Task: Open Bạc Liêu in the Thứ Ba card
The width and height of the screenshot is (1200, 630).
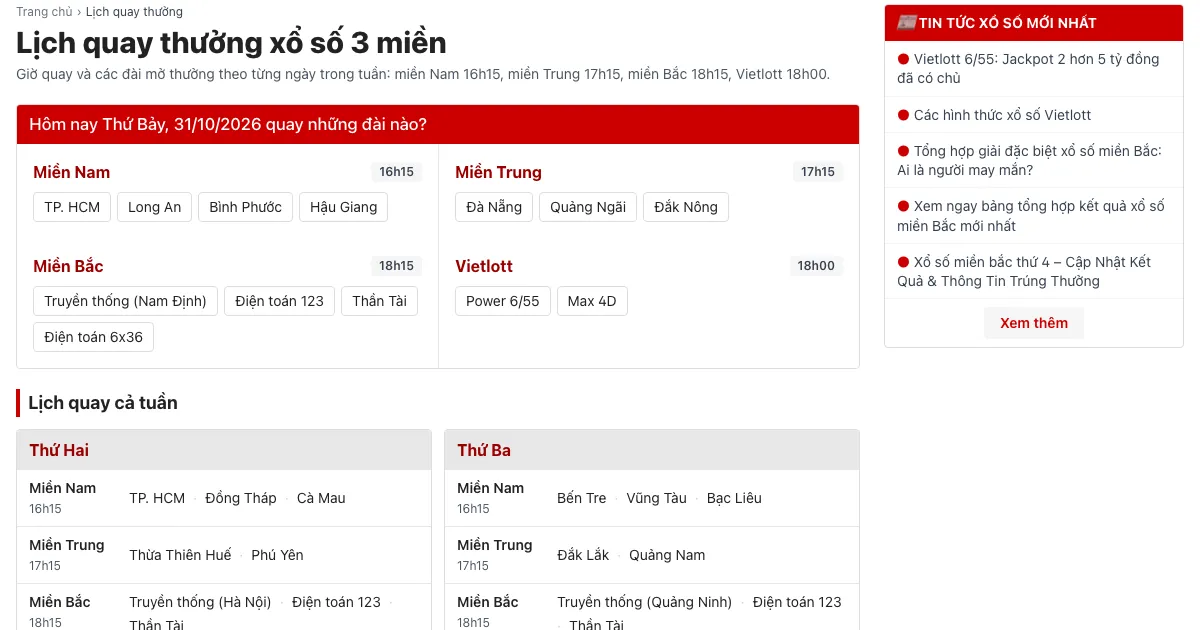Action: 734,498
